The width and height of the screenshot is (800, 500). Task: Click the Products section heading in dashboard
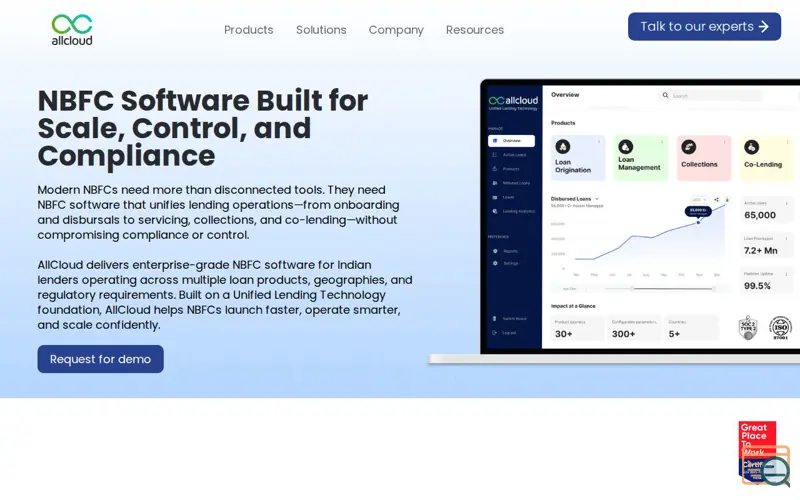pyautogui.click(x=563, y=123)
